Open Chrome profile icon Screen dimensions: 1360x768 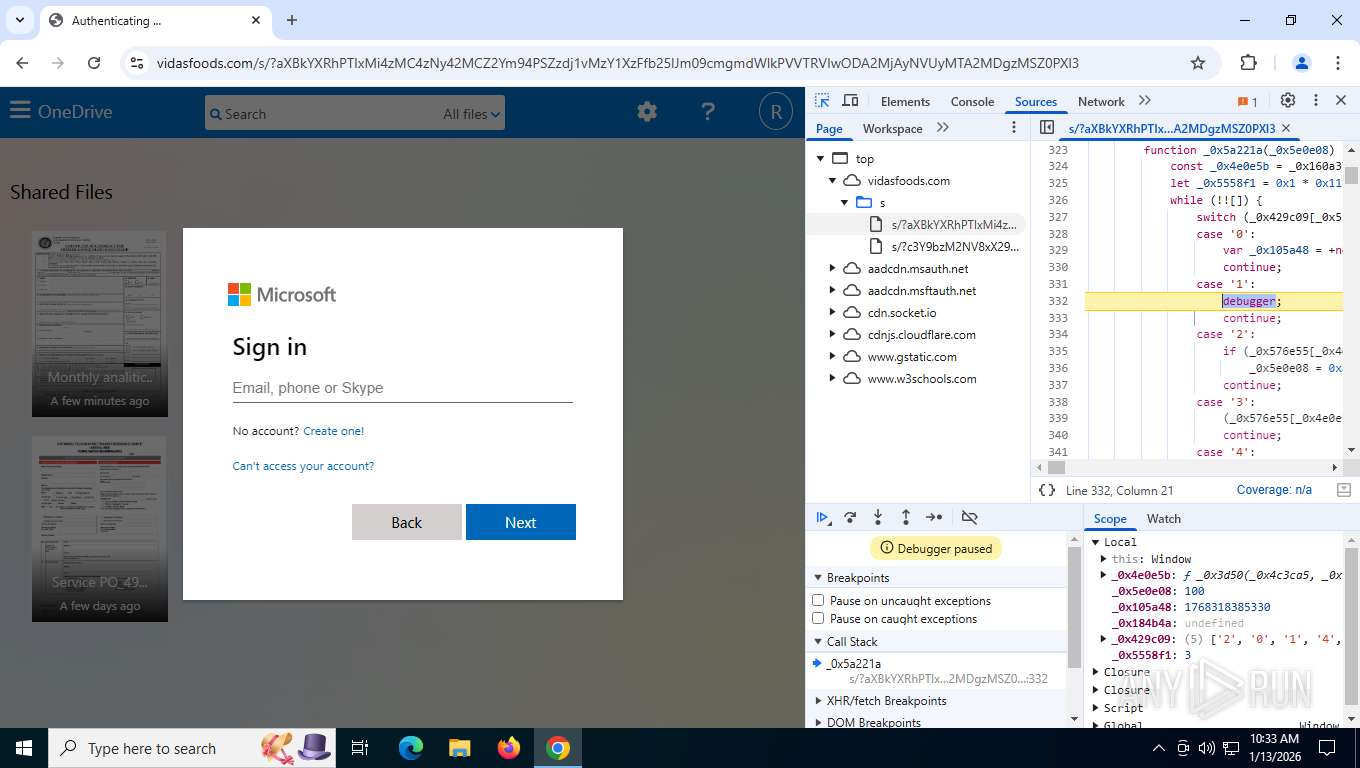click(x=1302, y=63)
